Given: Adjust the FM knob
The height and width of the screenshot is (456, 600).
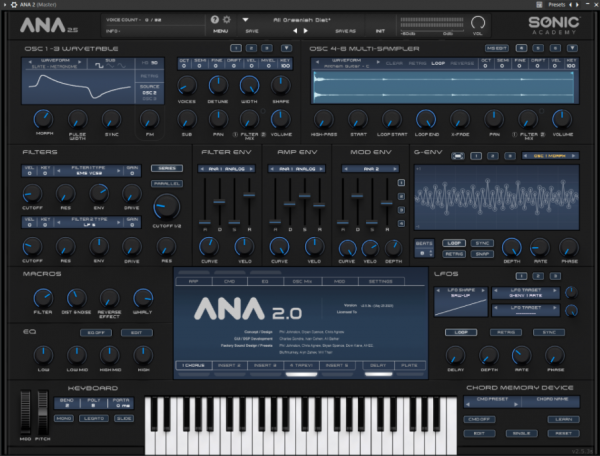Looking at the screenshot, I should (x=149, y=119).
